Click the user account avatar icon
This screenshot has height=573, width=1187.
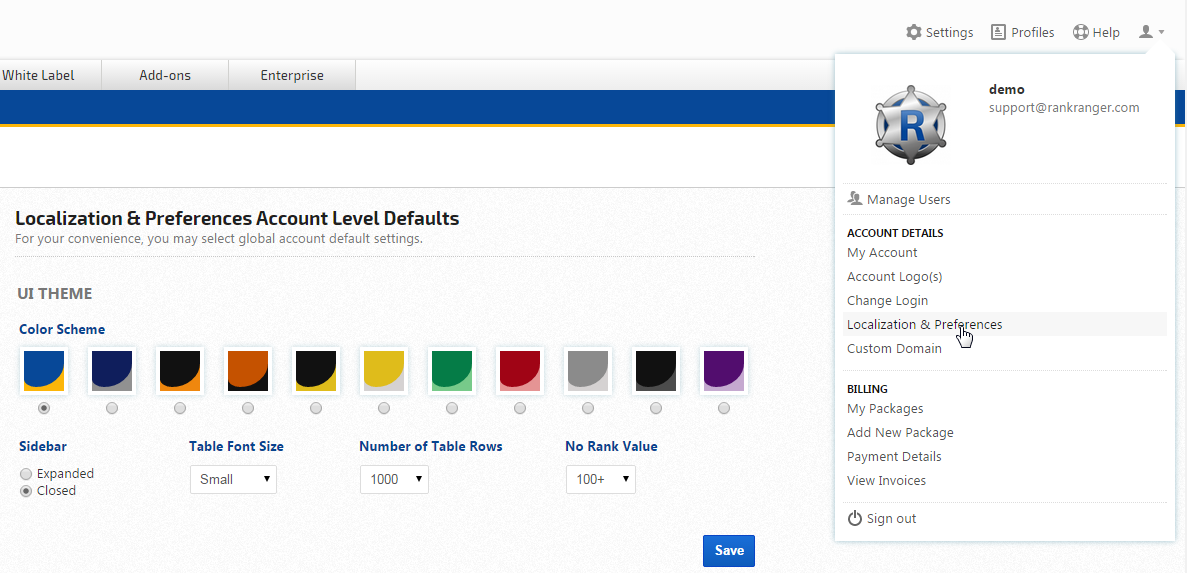(1147, 32)
